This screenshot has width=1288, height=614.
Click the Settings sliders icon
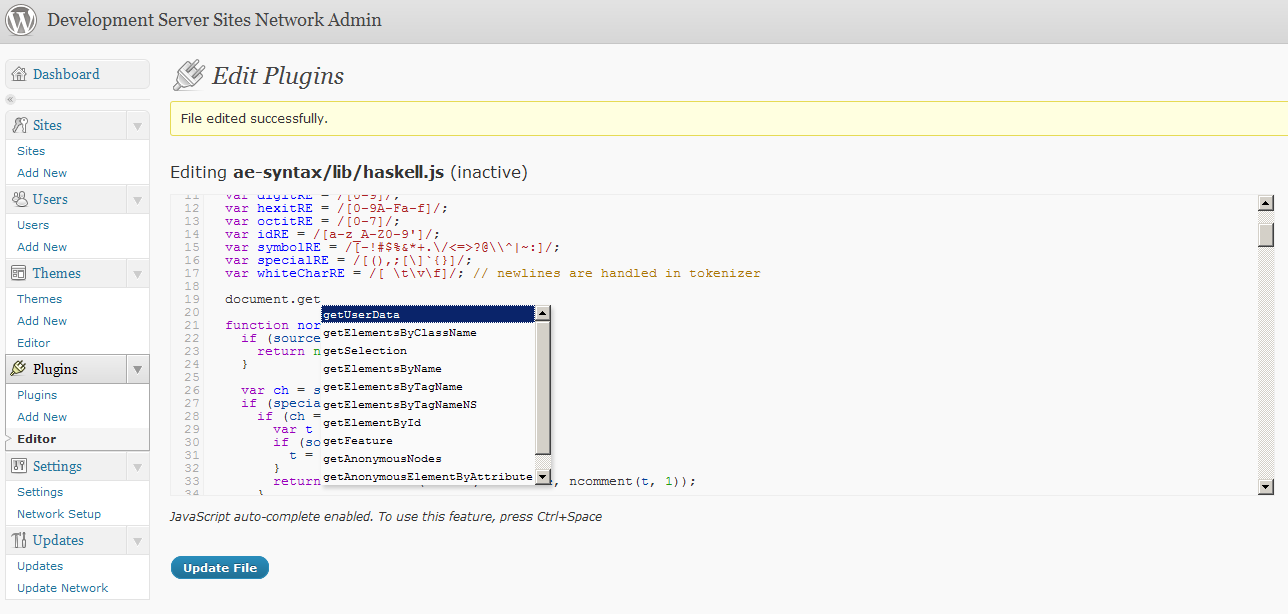[x=19, y=466]
